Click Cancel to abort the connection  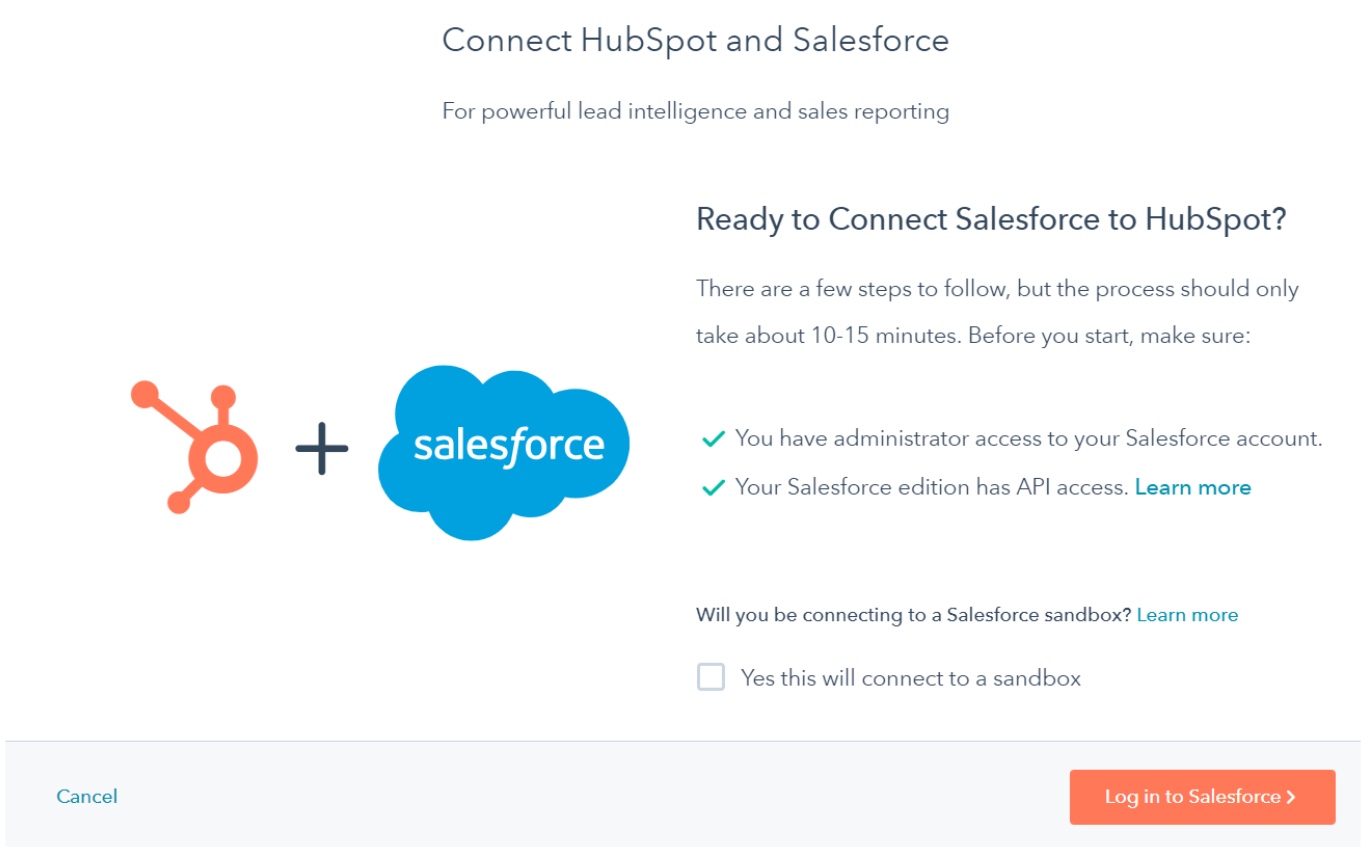86,796
